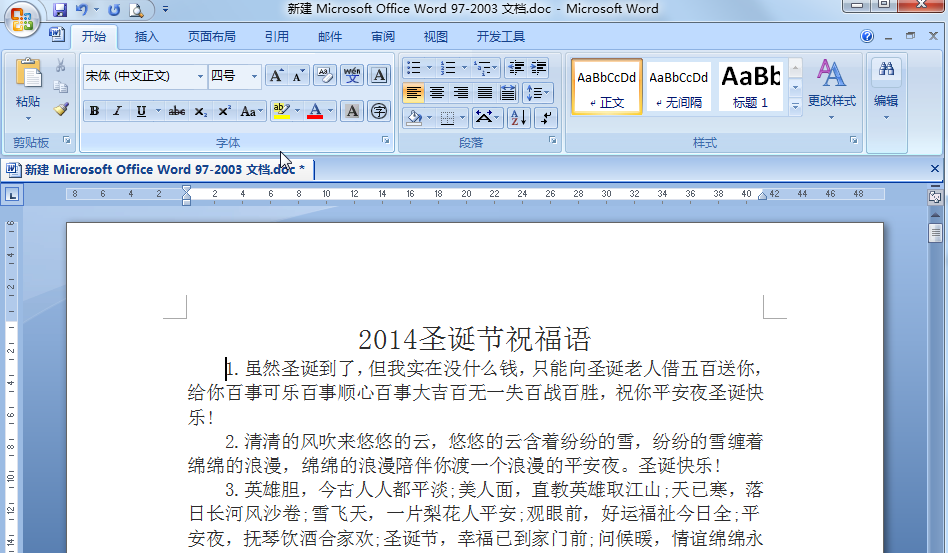The width and height of the screenshot is (948, 553).
Task: Cut selection with scissors icon
Action: point(60,65)
